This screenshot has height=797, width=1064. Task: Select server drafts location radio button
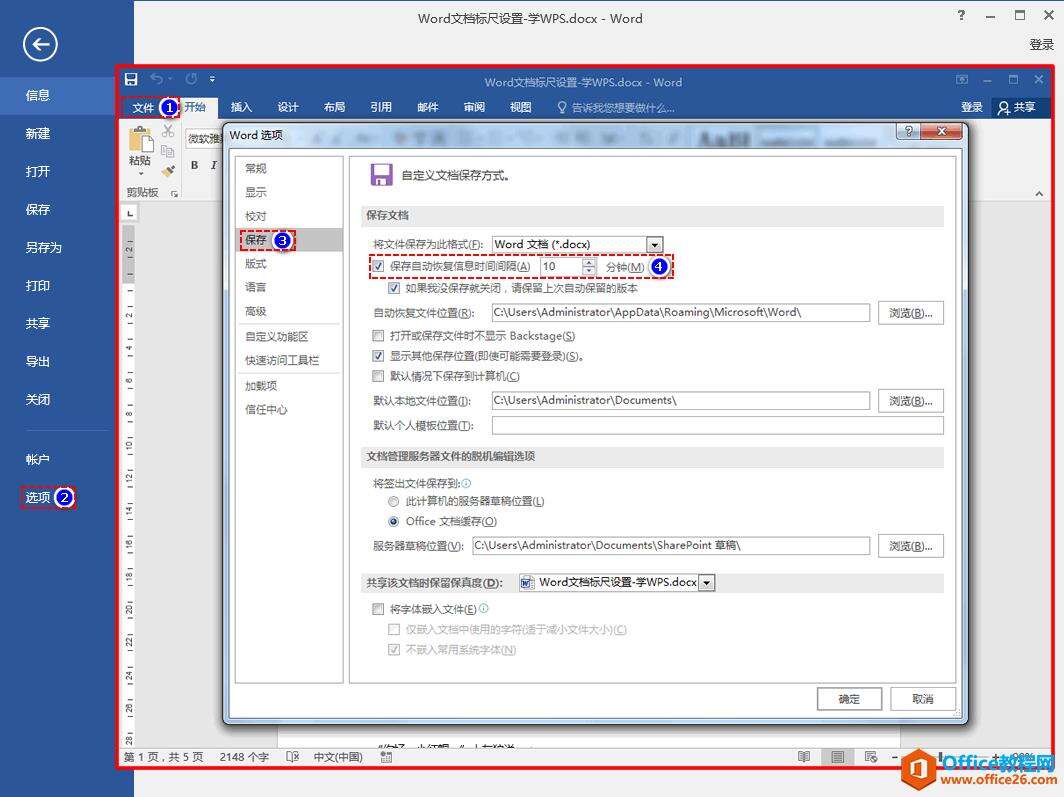click(394, 501)
